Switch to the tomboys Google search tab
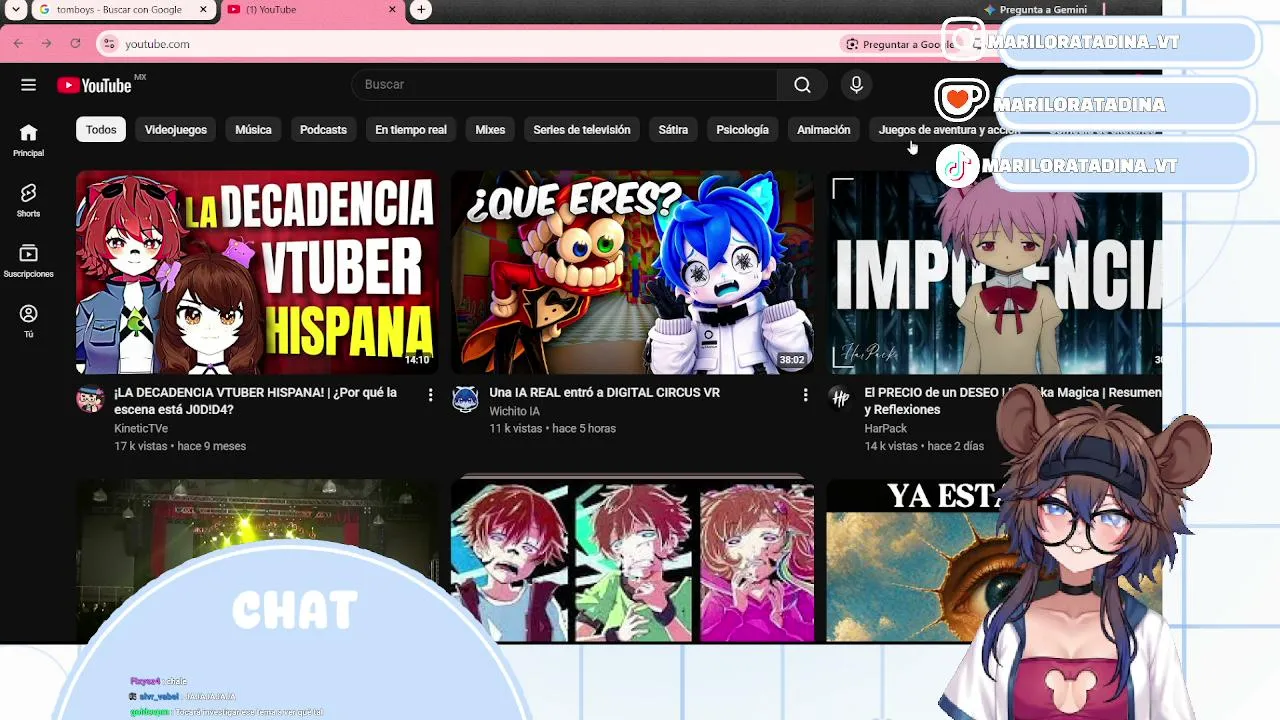Image resolution: width=1280 pixels, height=720 pixels. 124,10
